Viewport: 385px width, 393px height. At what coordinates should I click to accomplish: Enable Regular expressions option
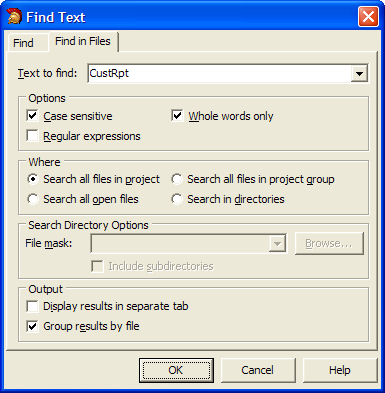(x=32, y=136)
